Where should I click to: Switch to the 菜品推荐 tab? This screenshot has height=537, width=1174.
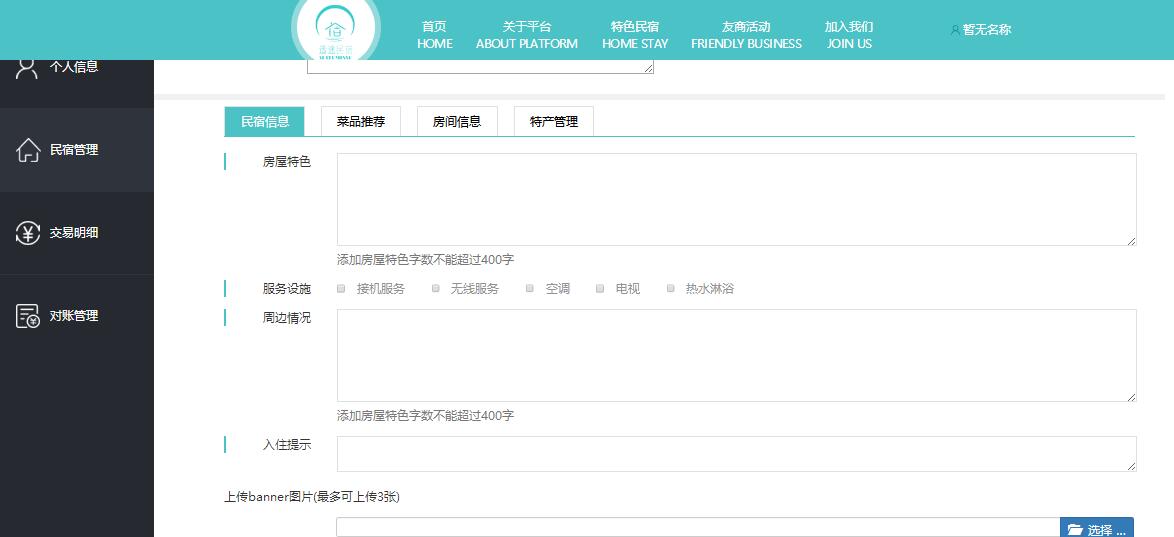coord(360,122)
